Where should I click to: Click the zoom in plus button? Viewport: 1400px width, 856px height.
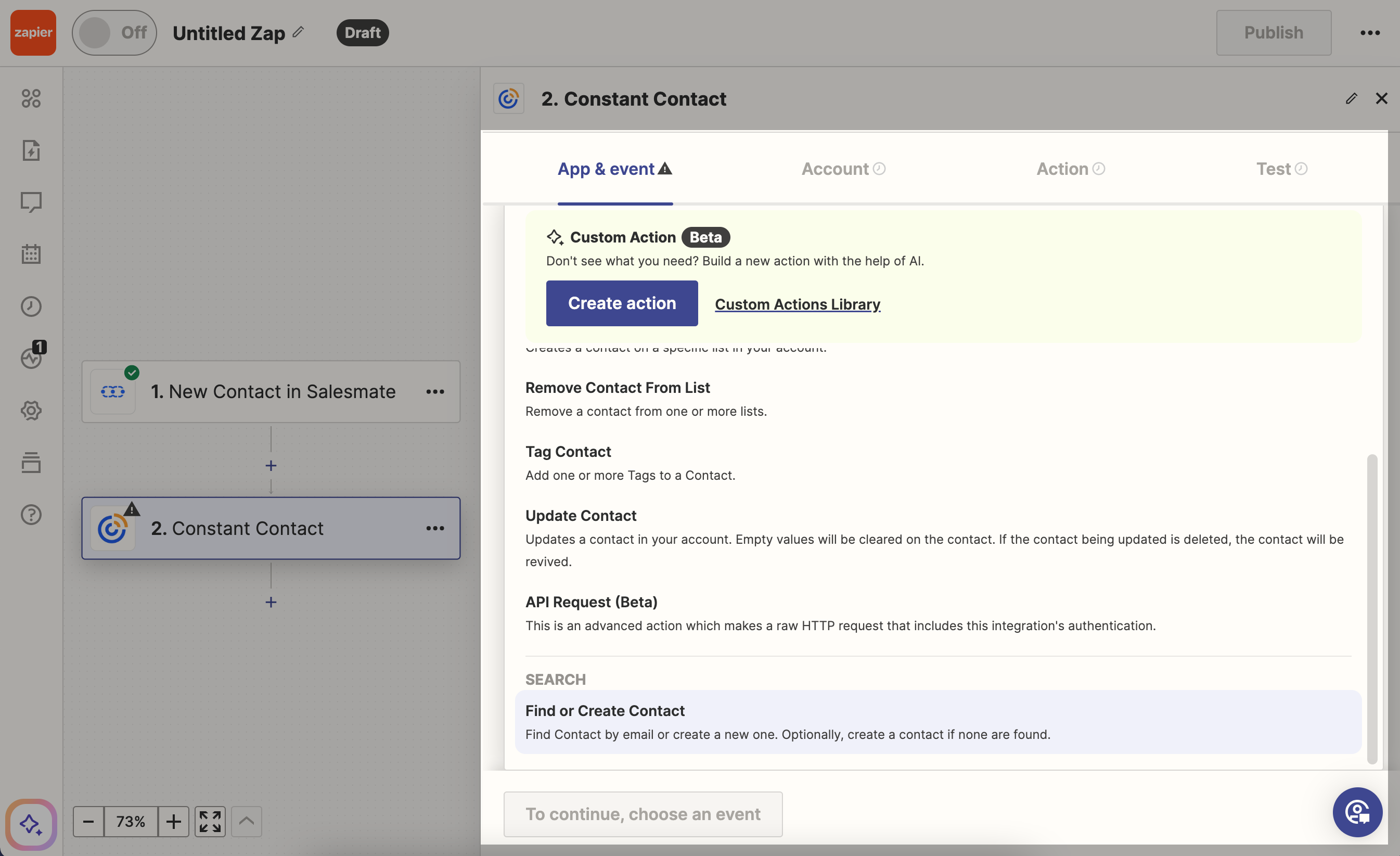[x=173, y=822]
